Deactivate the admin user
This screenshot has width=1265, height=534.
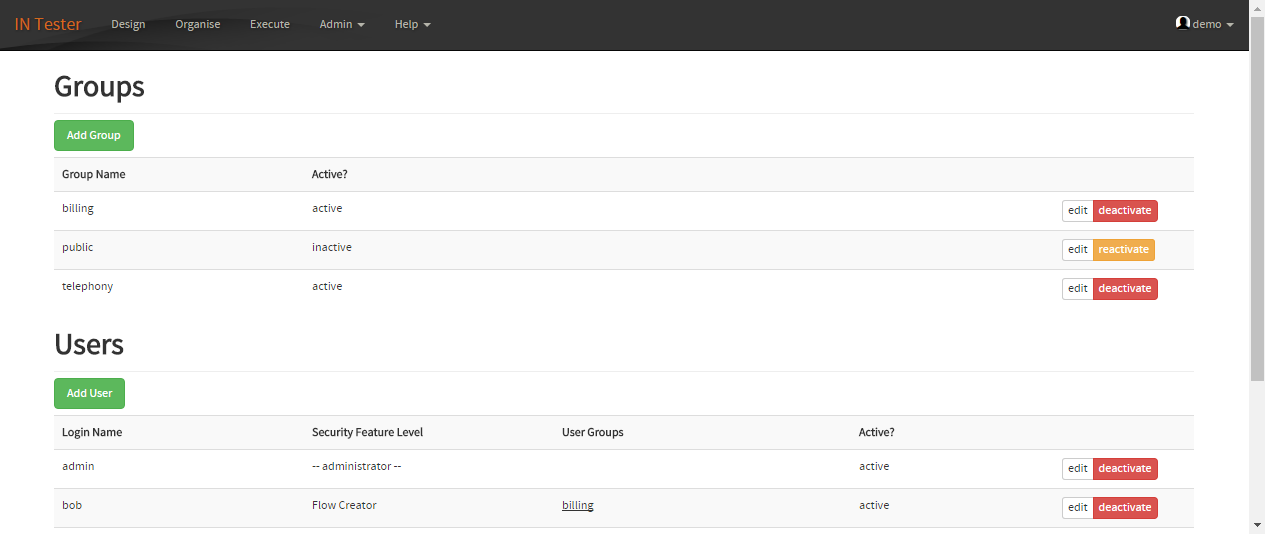click(x=1125, y=468)
